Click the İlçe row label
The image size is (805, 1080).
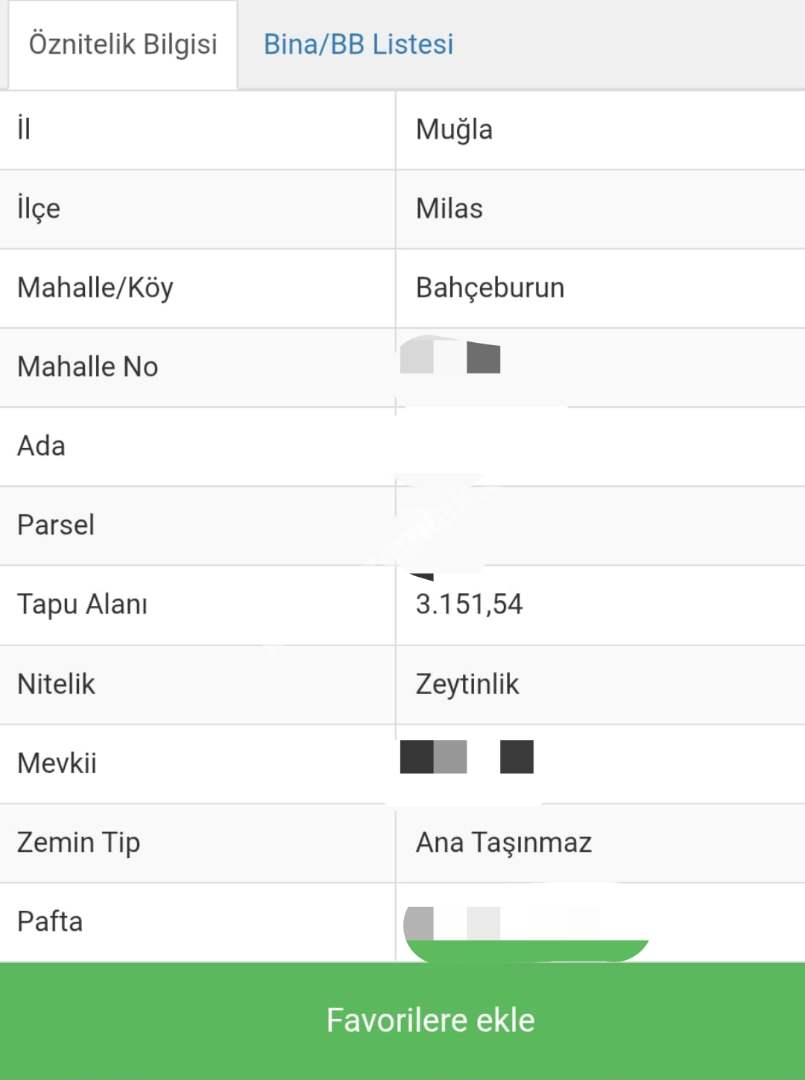pos(39,209)
